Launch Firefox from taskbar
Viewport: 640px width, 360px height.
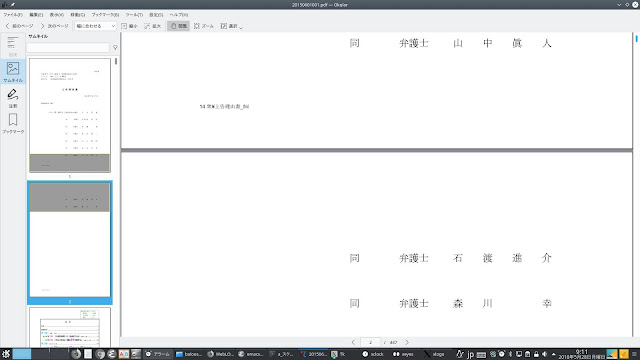click(x=76, y=354)
